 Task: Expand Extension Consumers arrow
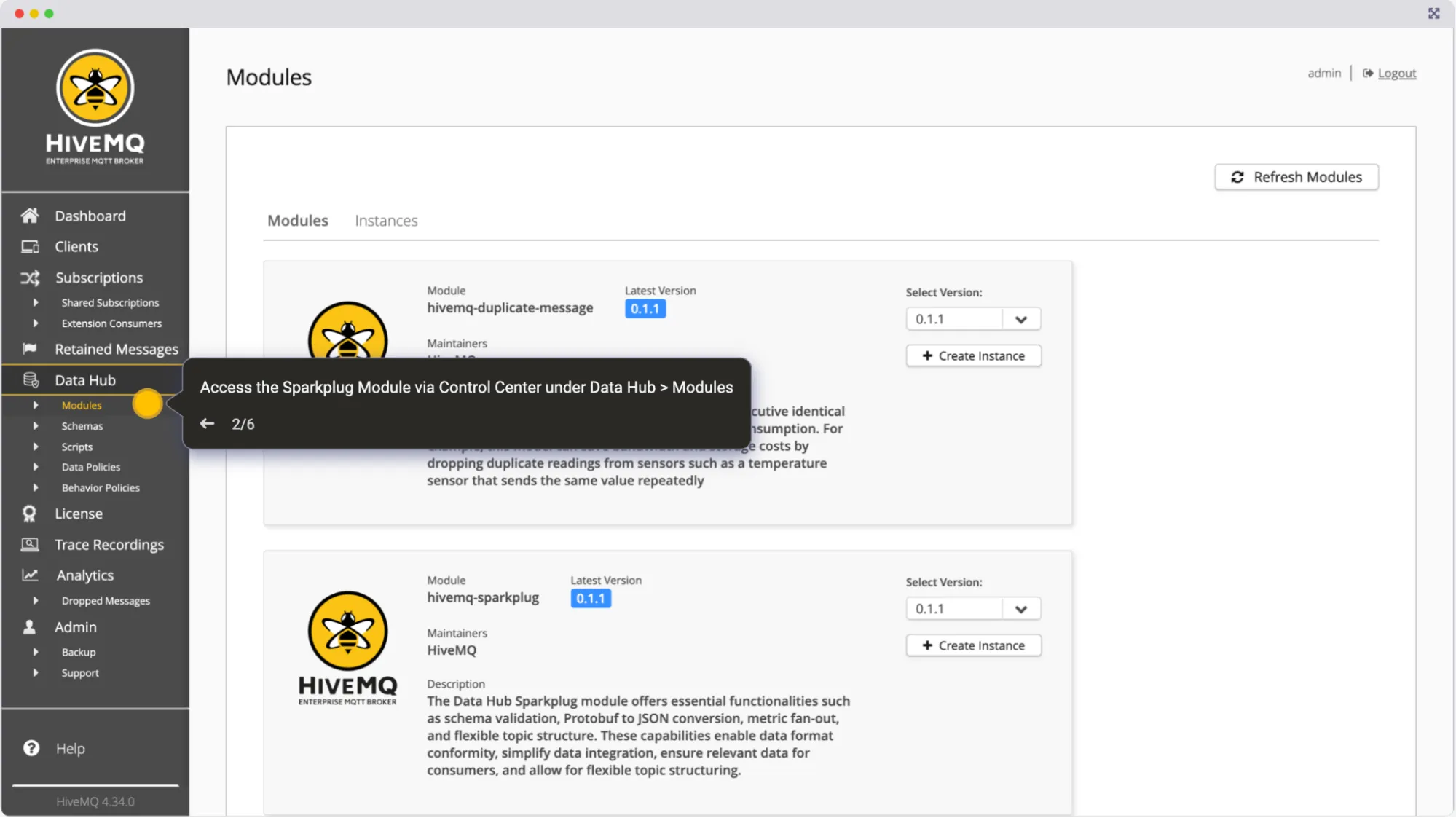[x=35, y=323]
